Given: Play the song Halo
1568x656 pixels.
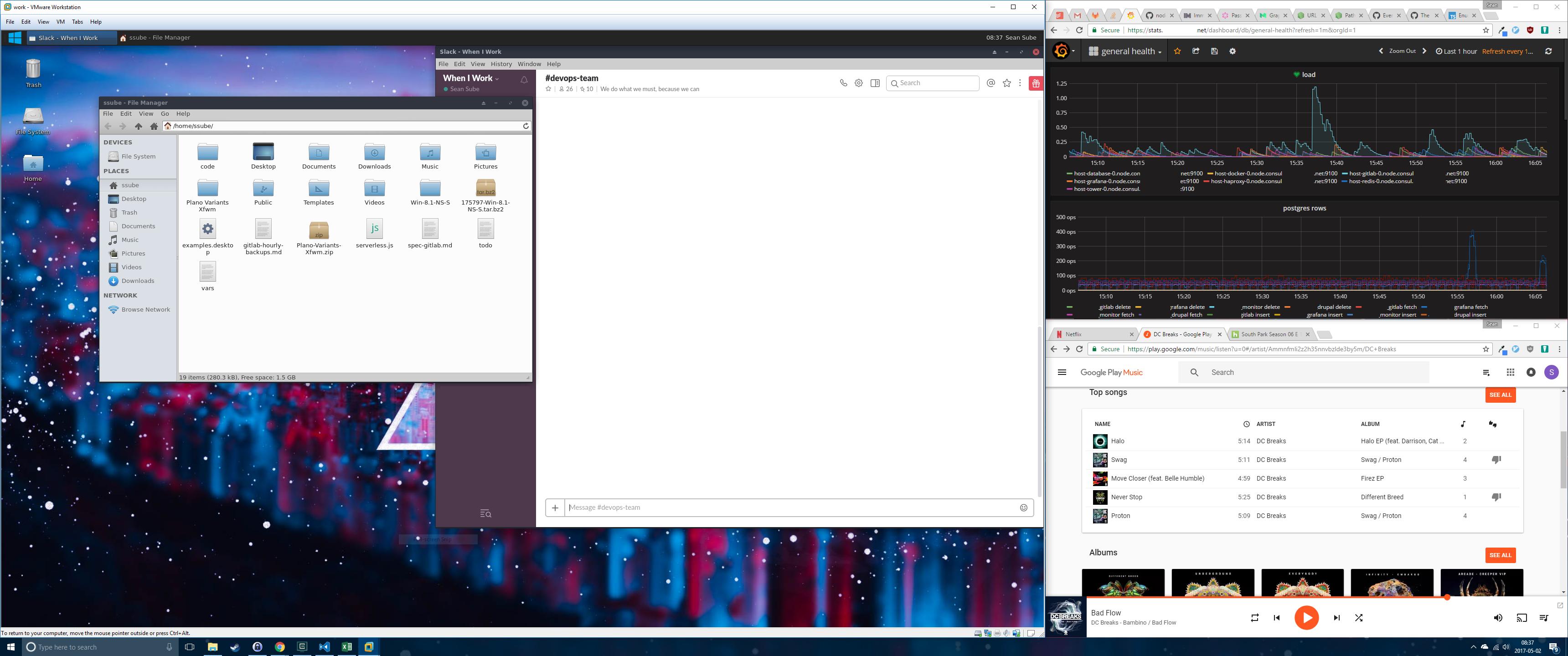Looking at the screenshot, I should (1100, 441).
